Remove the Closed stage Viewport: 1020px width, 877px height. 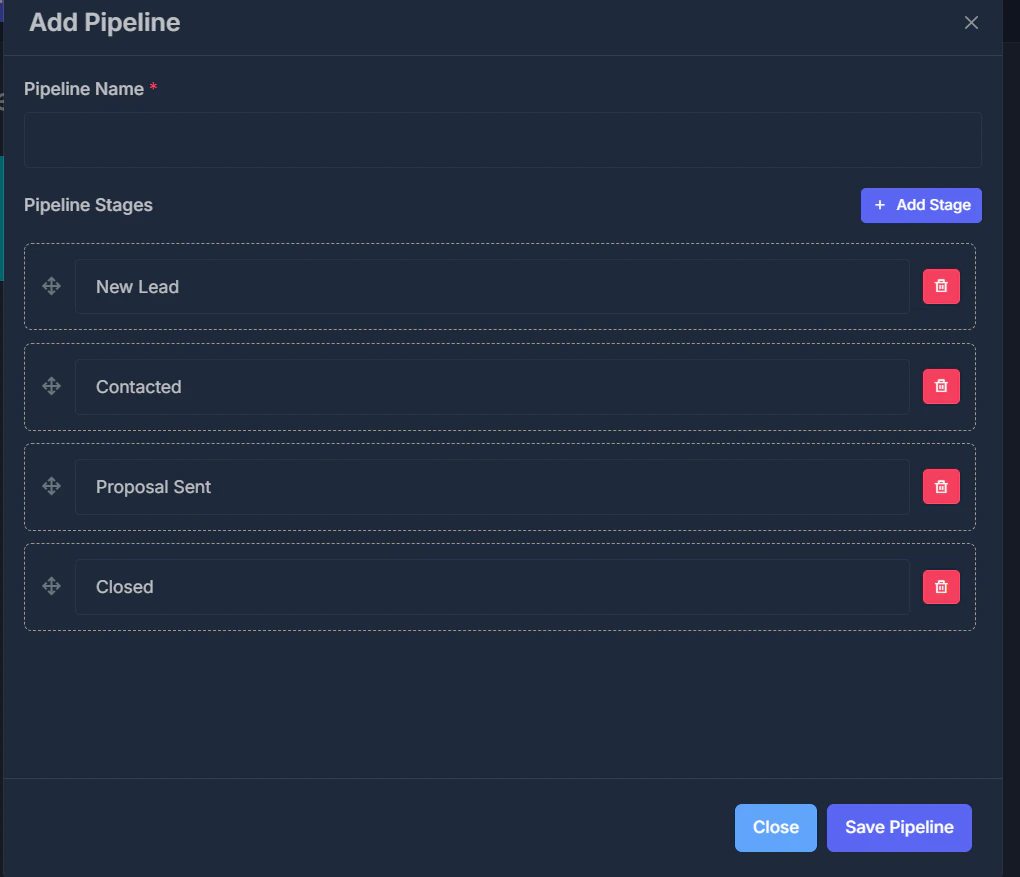940,586
